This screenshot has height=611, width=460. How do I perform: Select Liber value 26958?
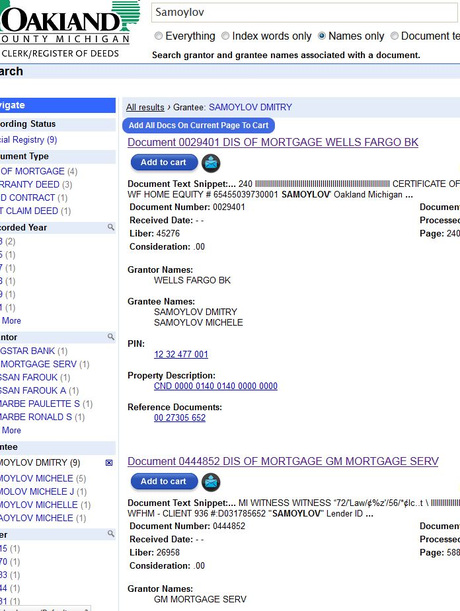coord(168,553)
